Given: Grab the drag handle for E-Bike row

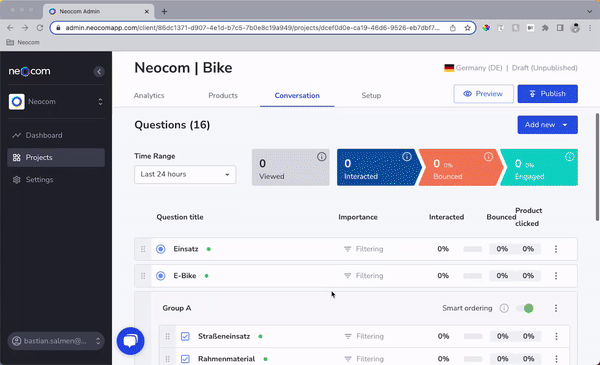Looking at the screenshot, I should [143, 276].
